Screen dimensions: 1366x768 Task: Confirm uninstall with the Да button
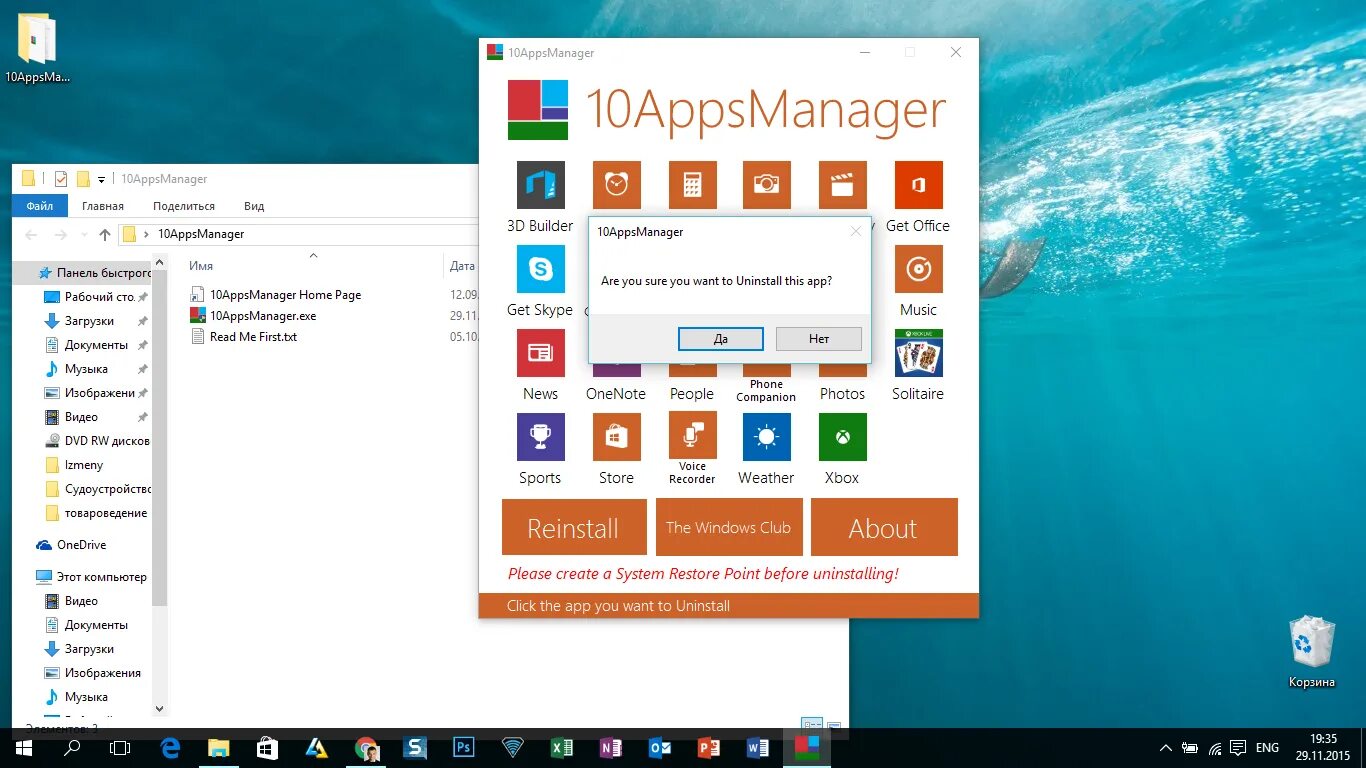(721, 339)
